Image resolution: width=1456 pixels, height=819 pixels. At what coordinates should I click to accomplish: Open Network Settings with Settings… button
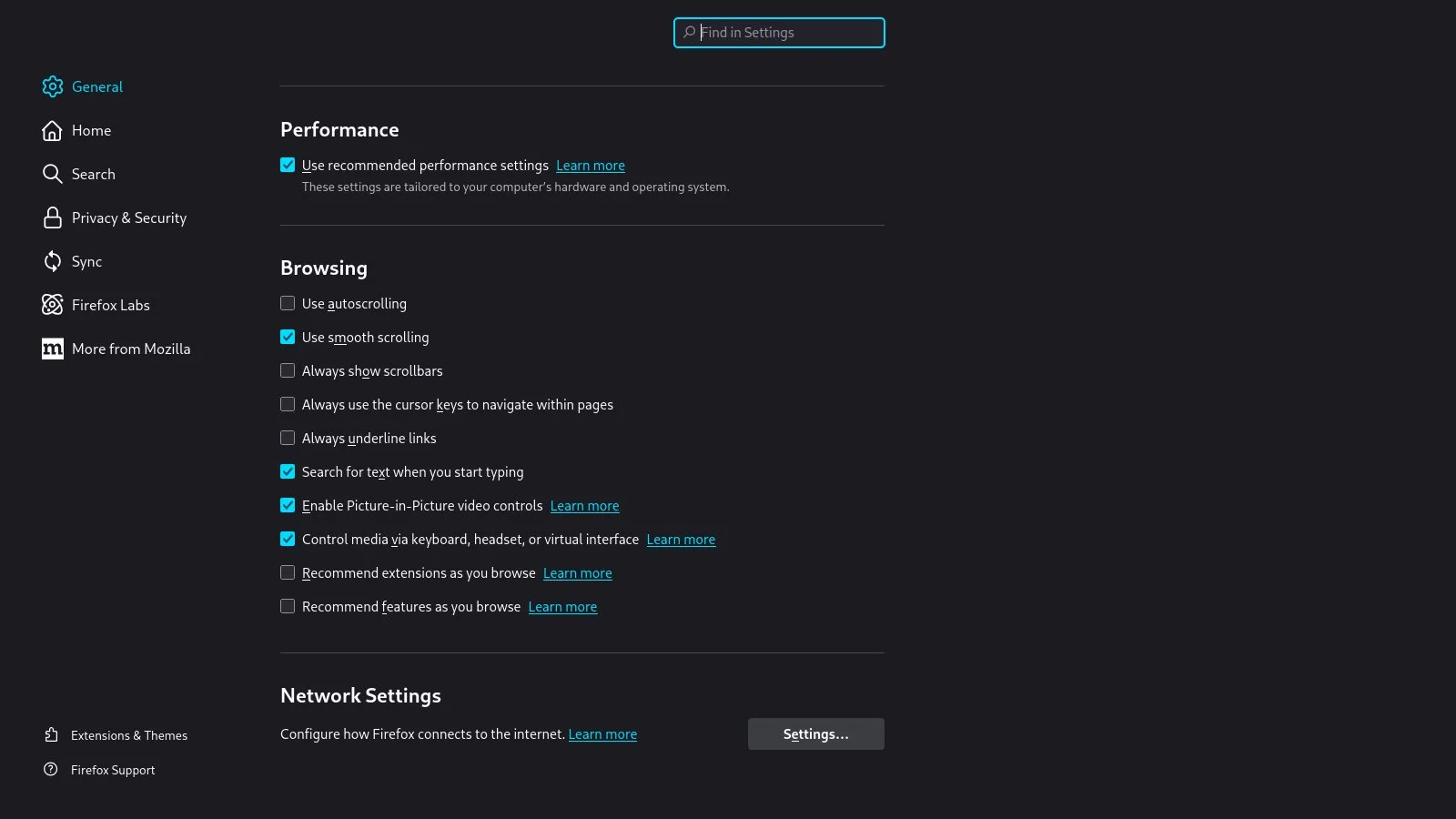815,733
